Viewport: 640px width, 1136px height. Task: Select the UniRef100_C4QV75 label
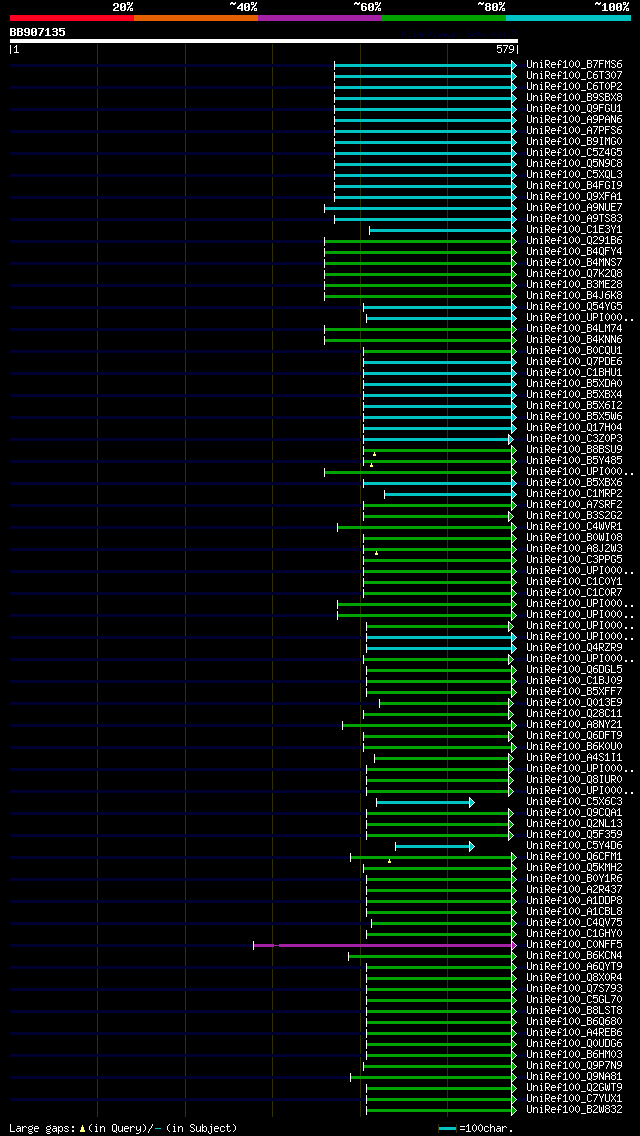tap(574, 922)
